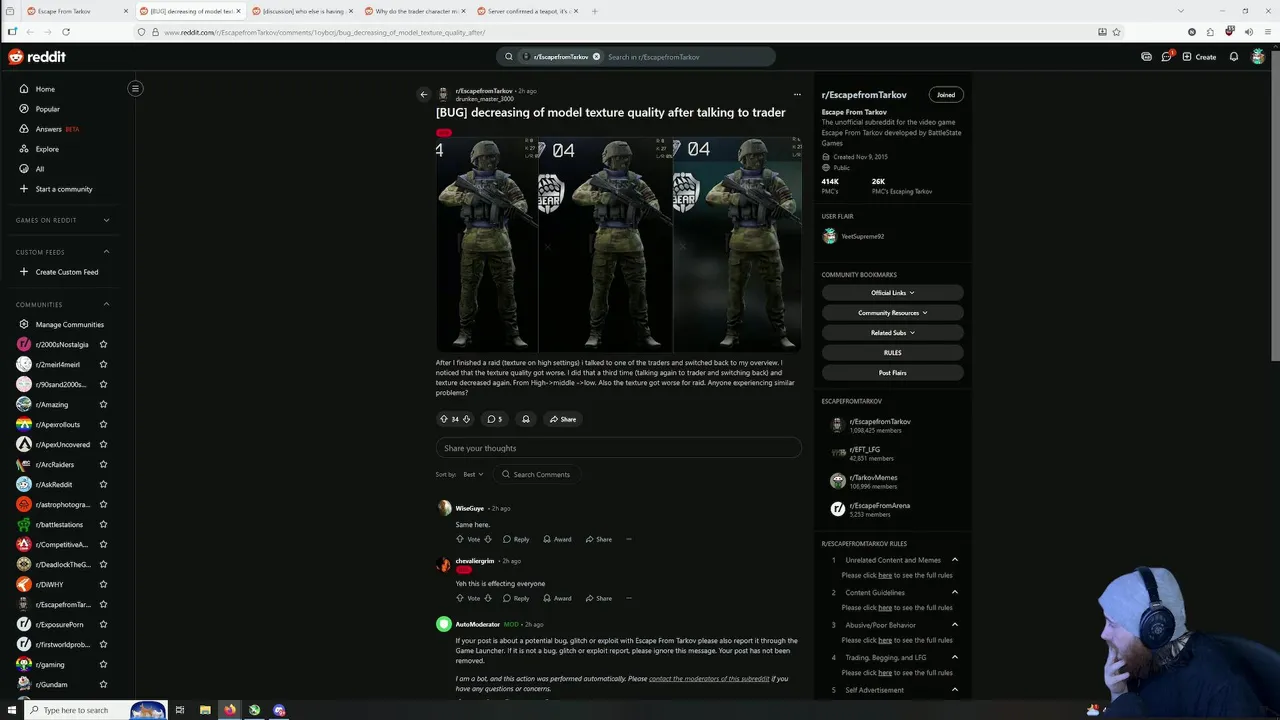Open the Reddit home logo
Image resolution: width=1280 pixels, height=720 pixels.
(x=37, y=57)
